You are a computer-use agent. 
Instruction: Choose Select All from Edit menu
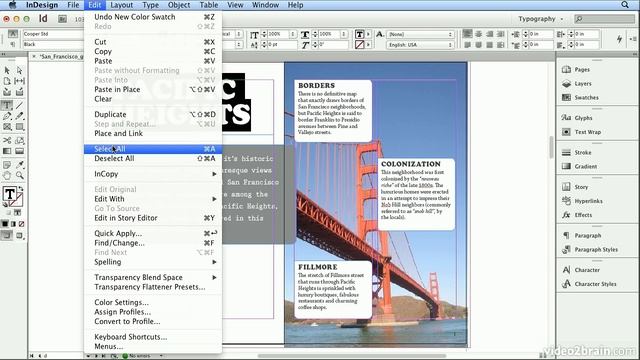[x=153, y=149]
